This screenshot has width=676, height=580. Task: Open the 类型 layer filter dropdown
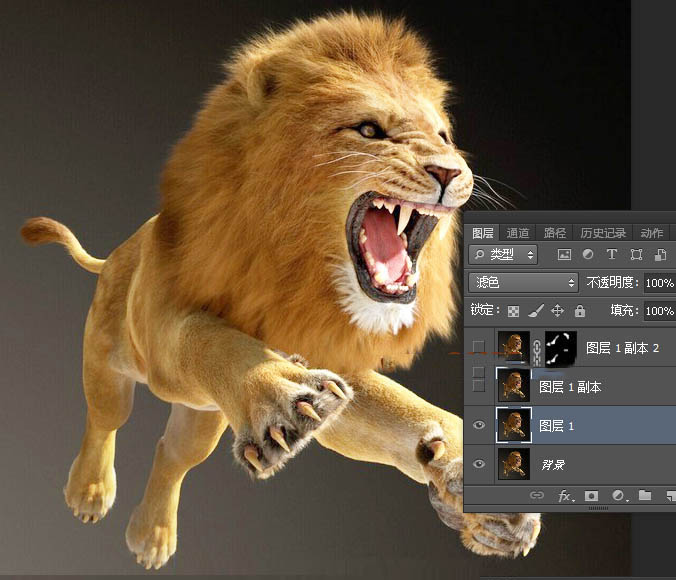[503, 255]
